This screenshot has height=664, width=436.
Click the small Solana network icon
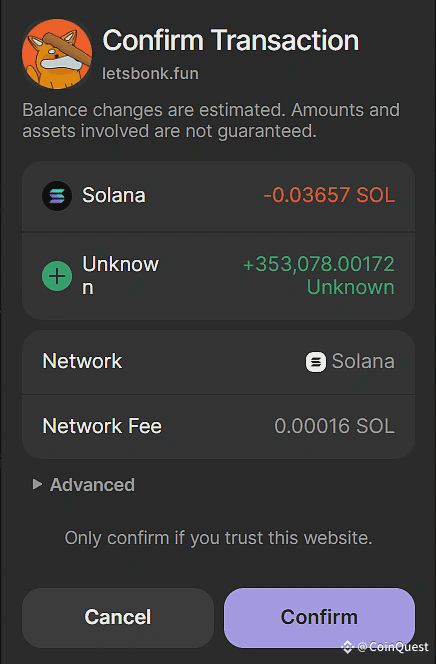(316, 362)
